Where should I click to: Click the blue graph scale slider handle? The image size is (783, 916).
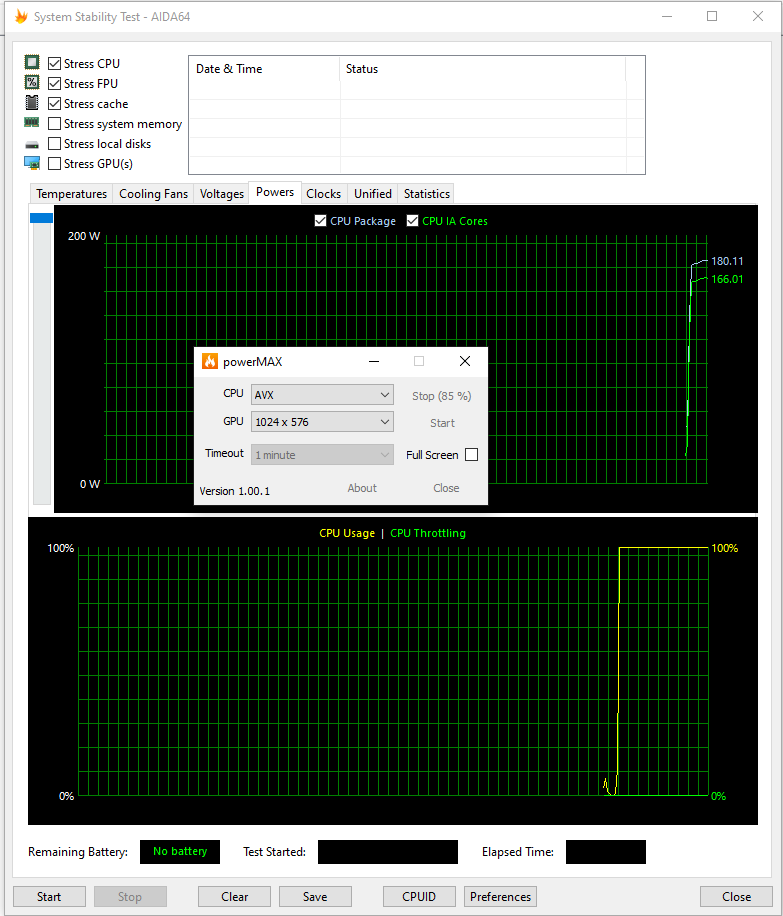[x=41, y=218]
